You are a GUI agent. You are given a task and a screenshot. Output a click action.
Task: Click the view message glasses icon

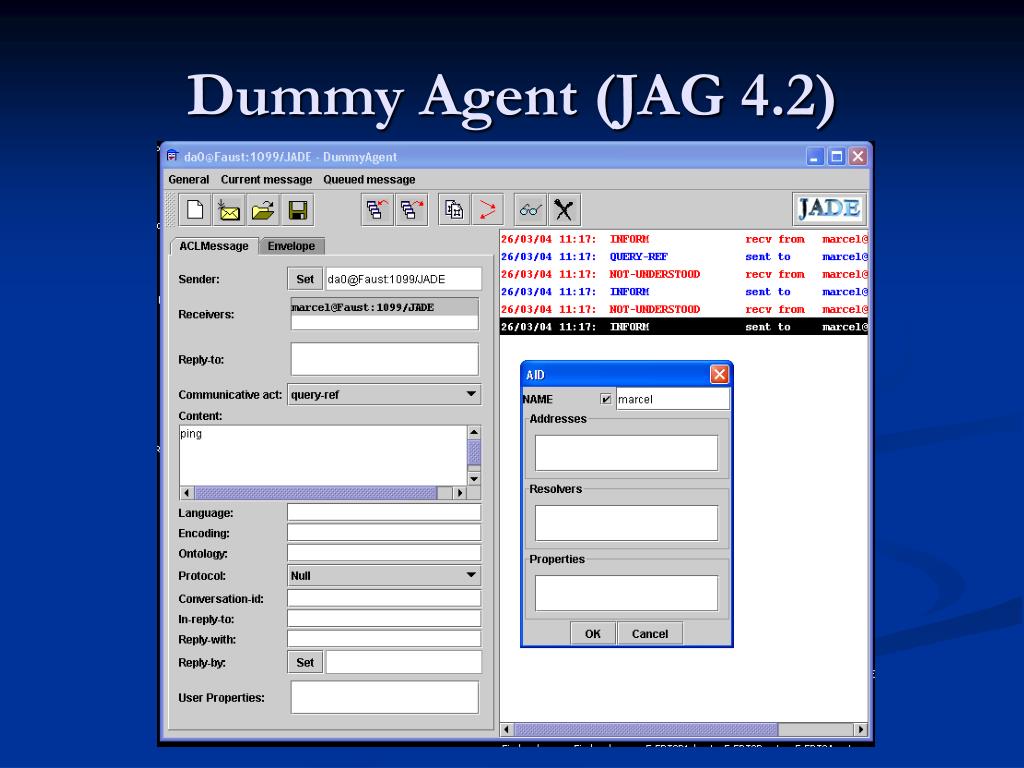pyautogui.click(x=530, y=210)
